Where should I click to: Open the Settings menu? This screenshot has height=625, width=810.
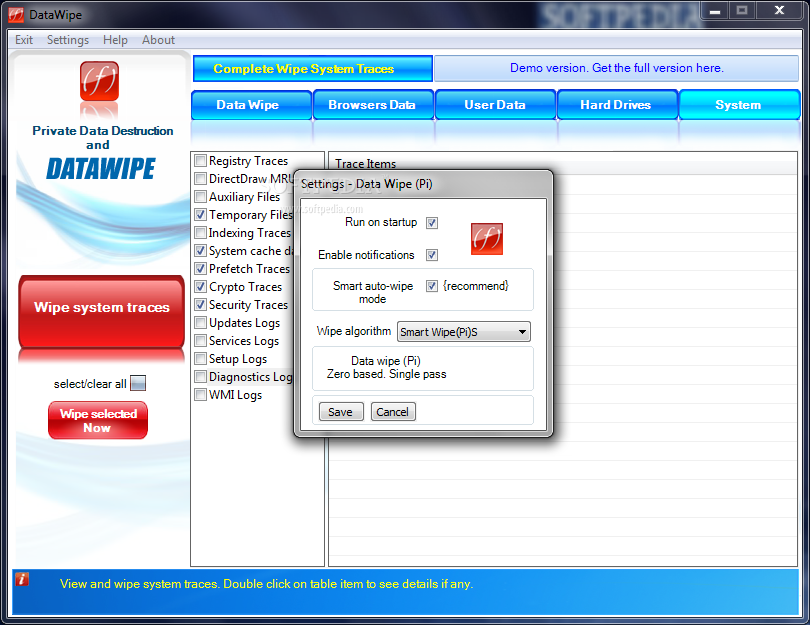pos(68,40)
